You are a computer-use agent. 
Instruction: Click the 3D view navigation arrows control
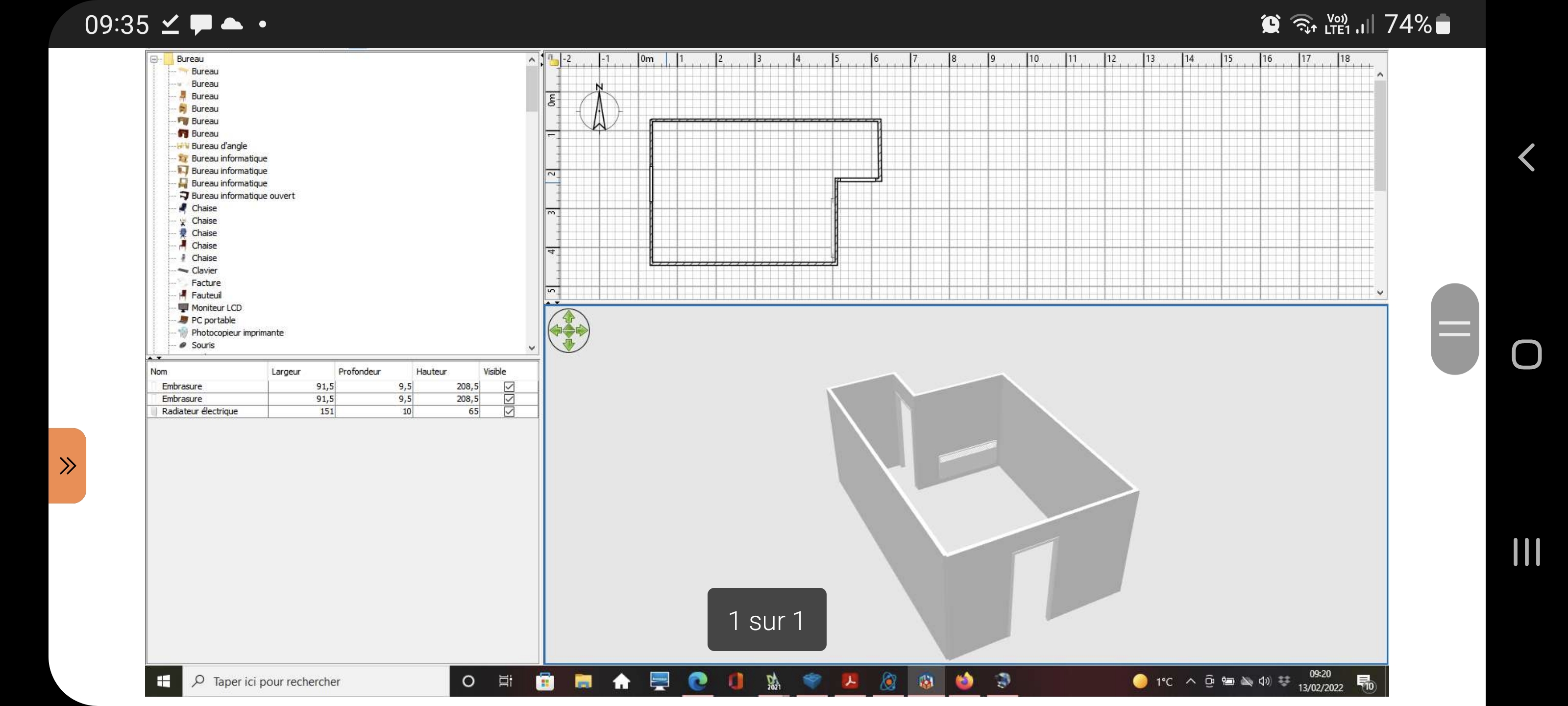pos(568,331)
